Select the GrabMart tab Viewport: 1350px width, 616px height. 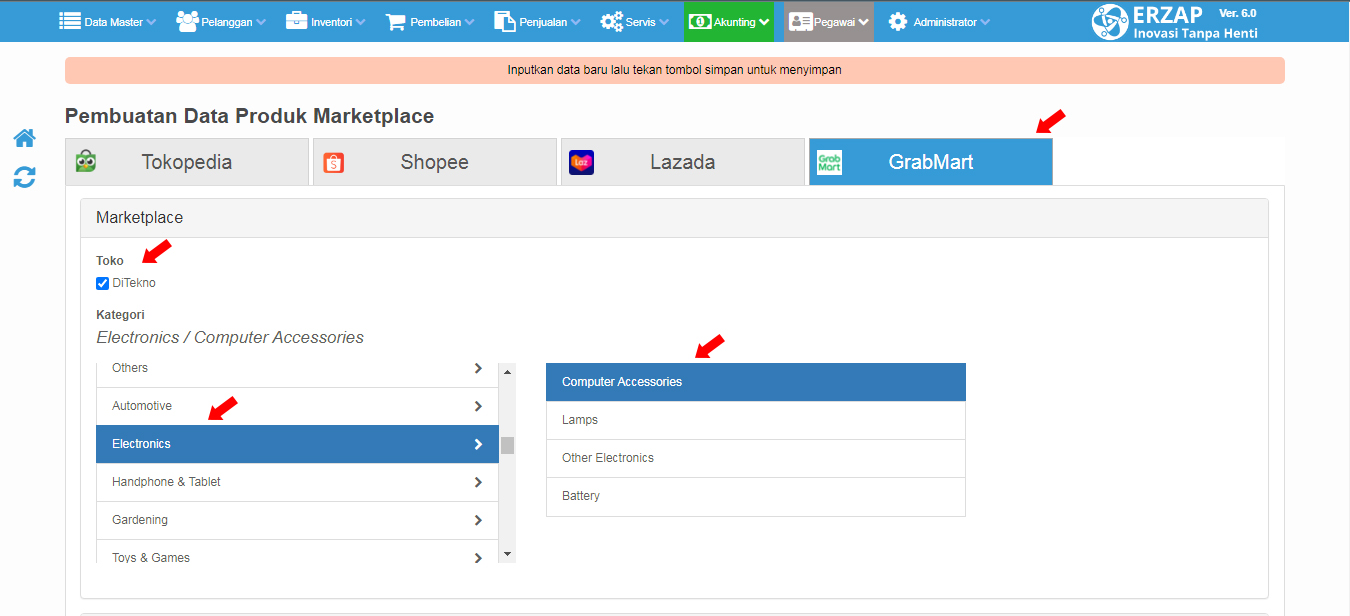click(x=931, y=162)
